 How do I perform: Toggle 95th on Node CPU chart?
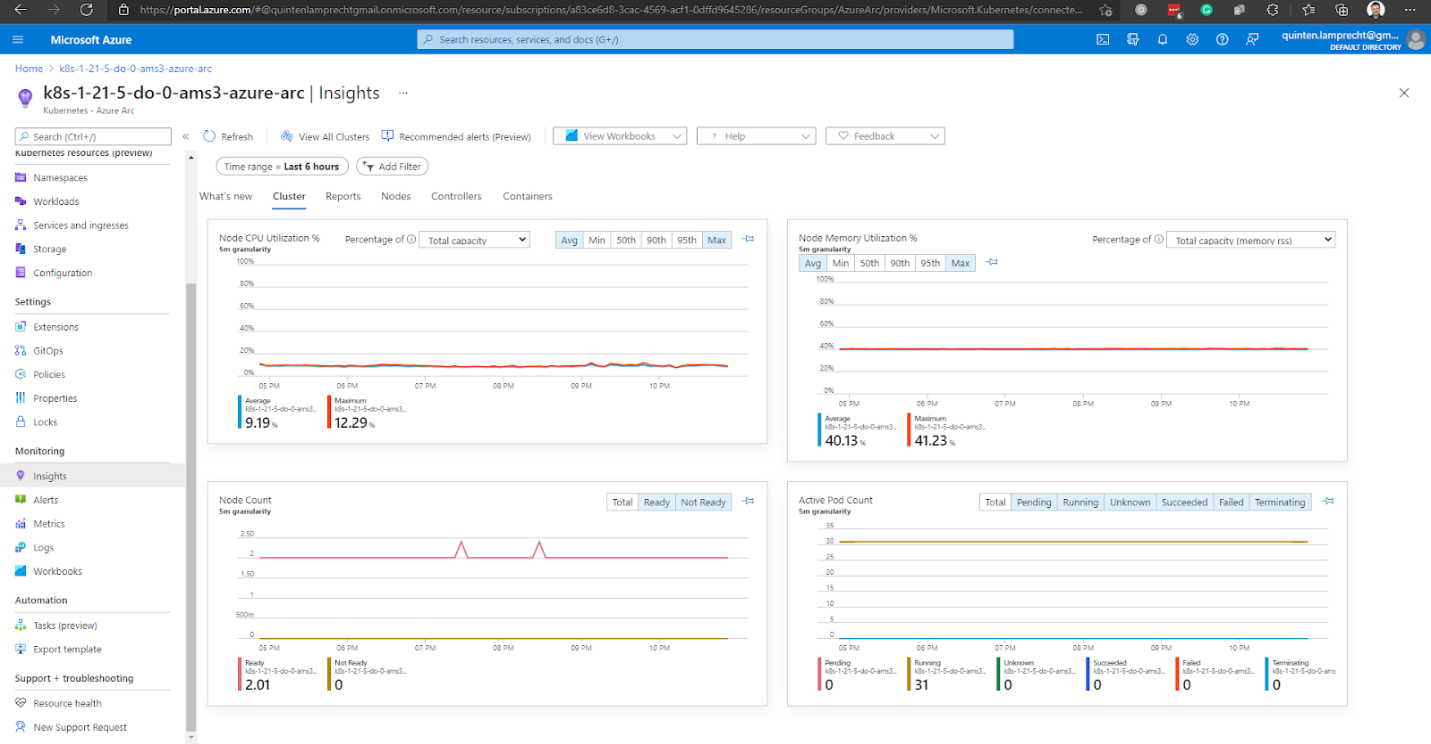686,240
